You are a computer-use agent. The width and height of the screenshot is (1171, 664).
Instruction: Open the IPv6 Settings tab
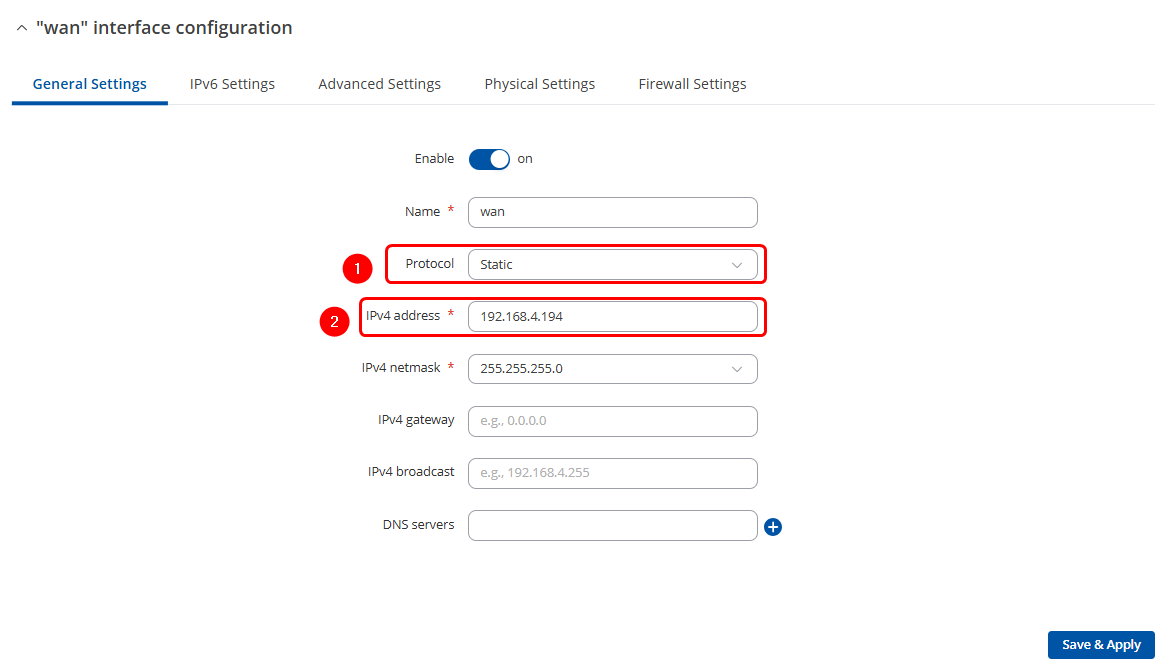[x=232, y=84]
